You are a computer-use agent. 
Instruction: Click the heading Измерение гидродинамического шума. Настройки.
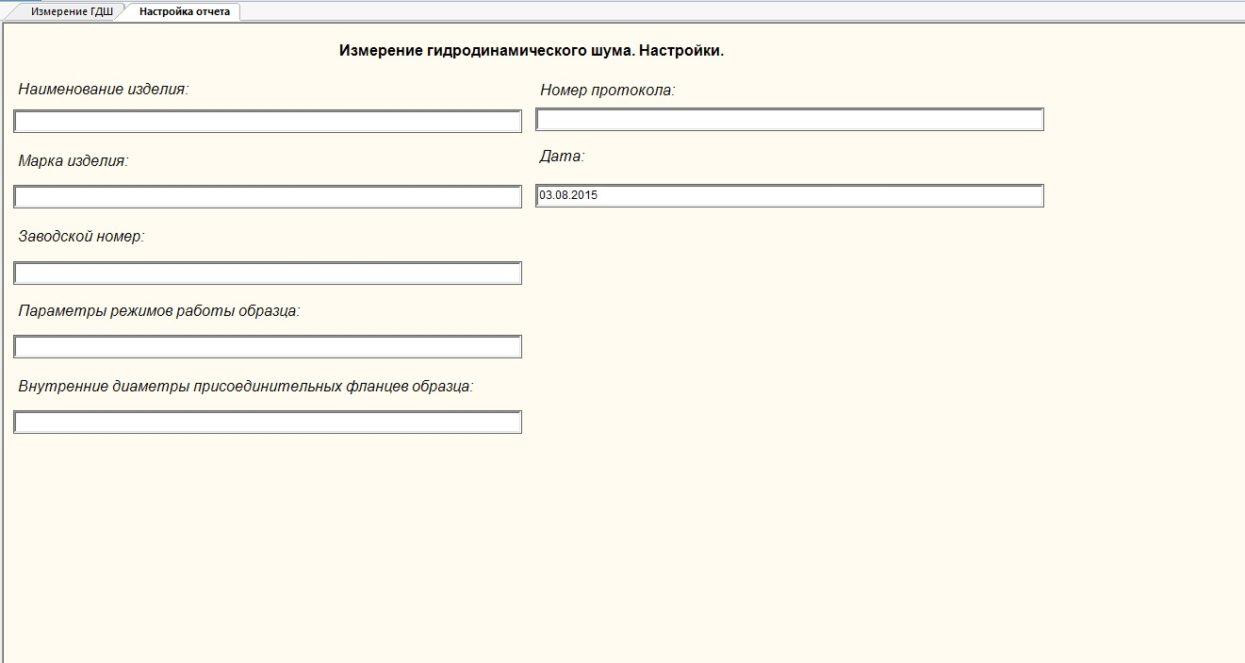(x=531, y=50)
